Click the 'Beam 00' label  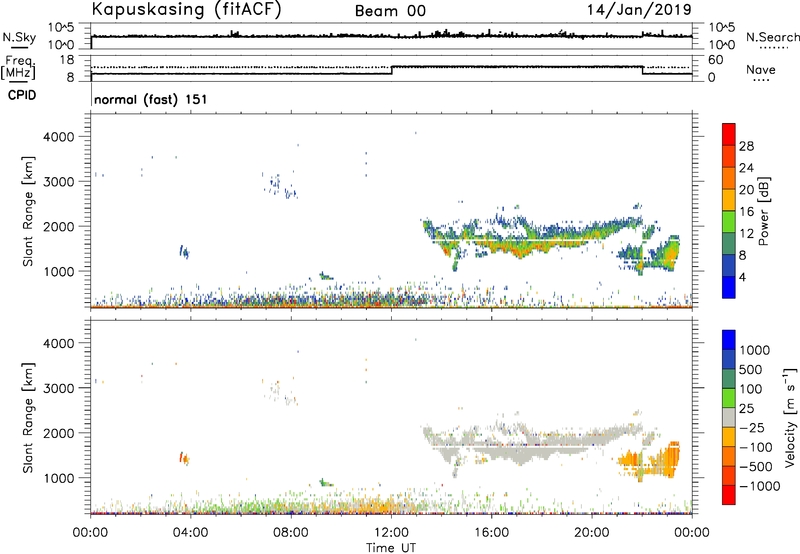click(390, 11)
